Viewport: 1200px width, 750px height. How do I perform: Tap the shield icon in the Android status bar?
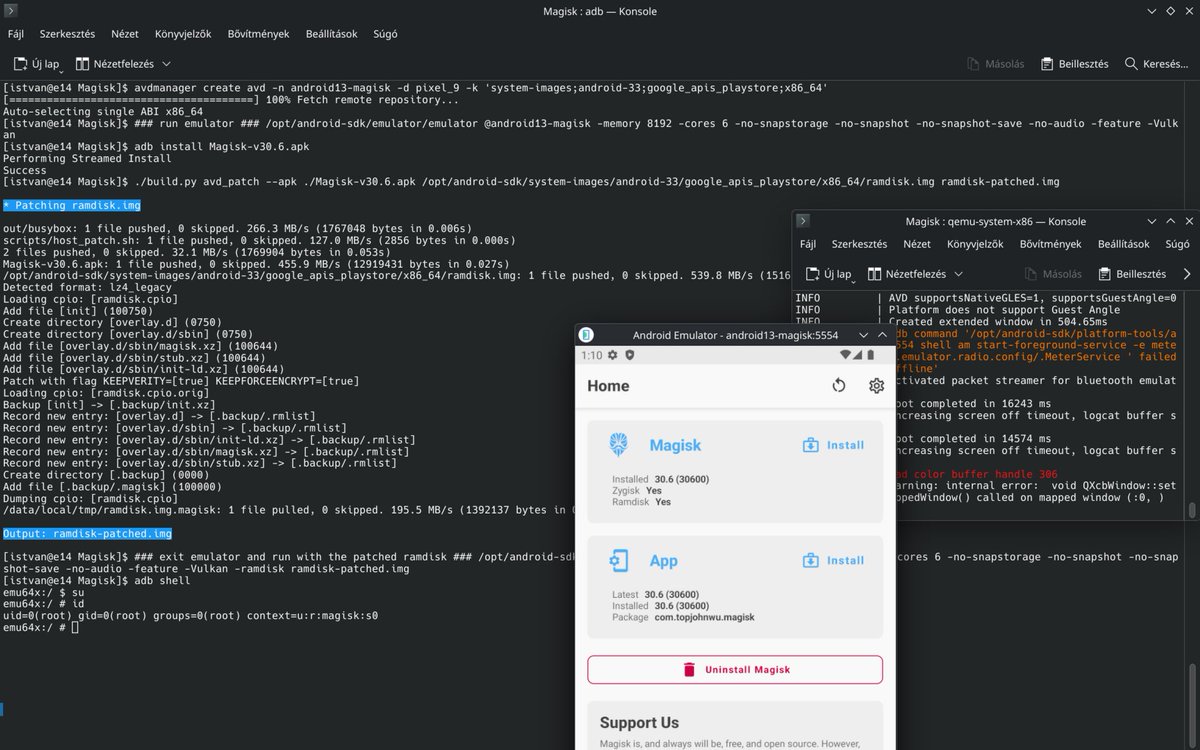tap(630, 355)
